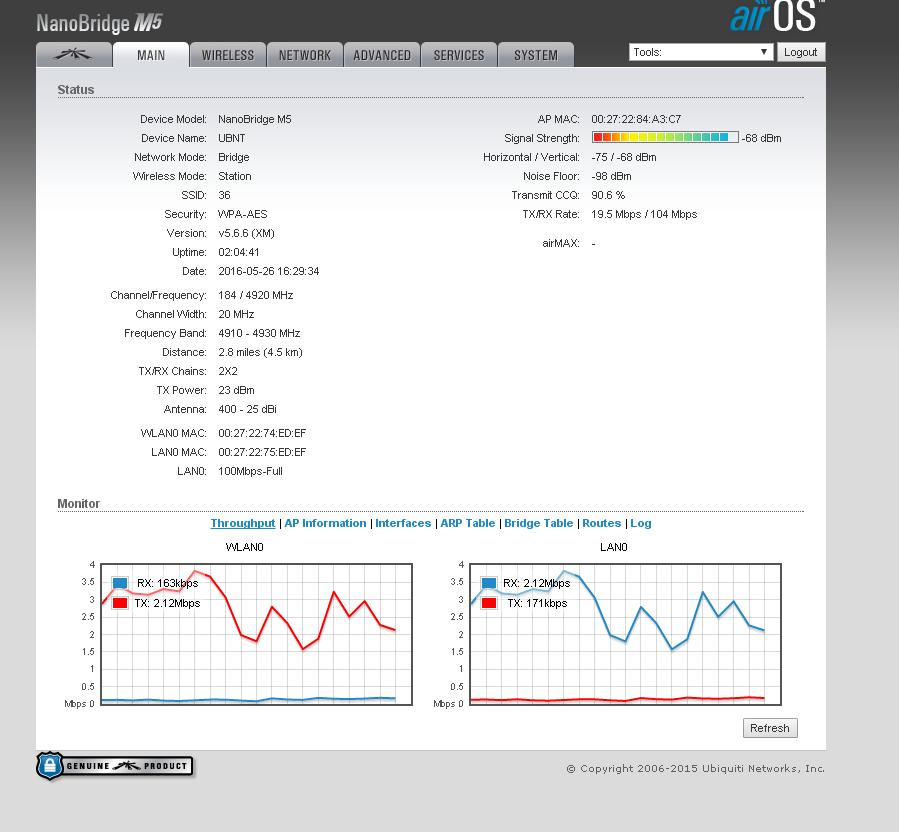
Task: Click the Monitor section heading
Action: point(79,503)
